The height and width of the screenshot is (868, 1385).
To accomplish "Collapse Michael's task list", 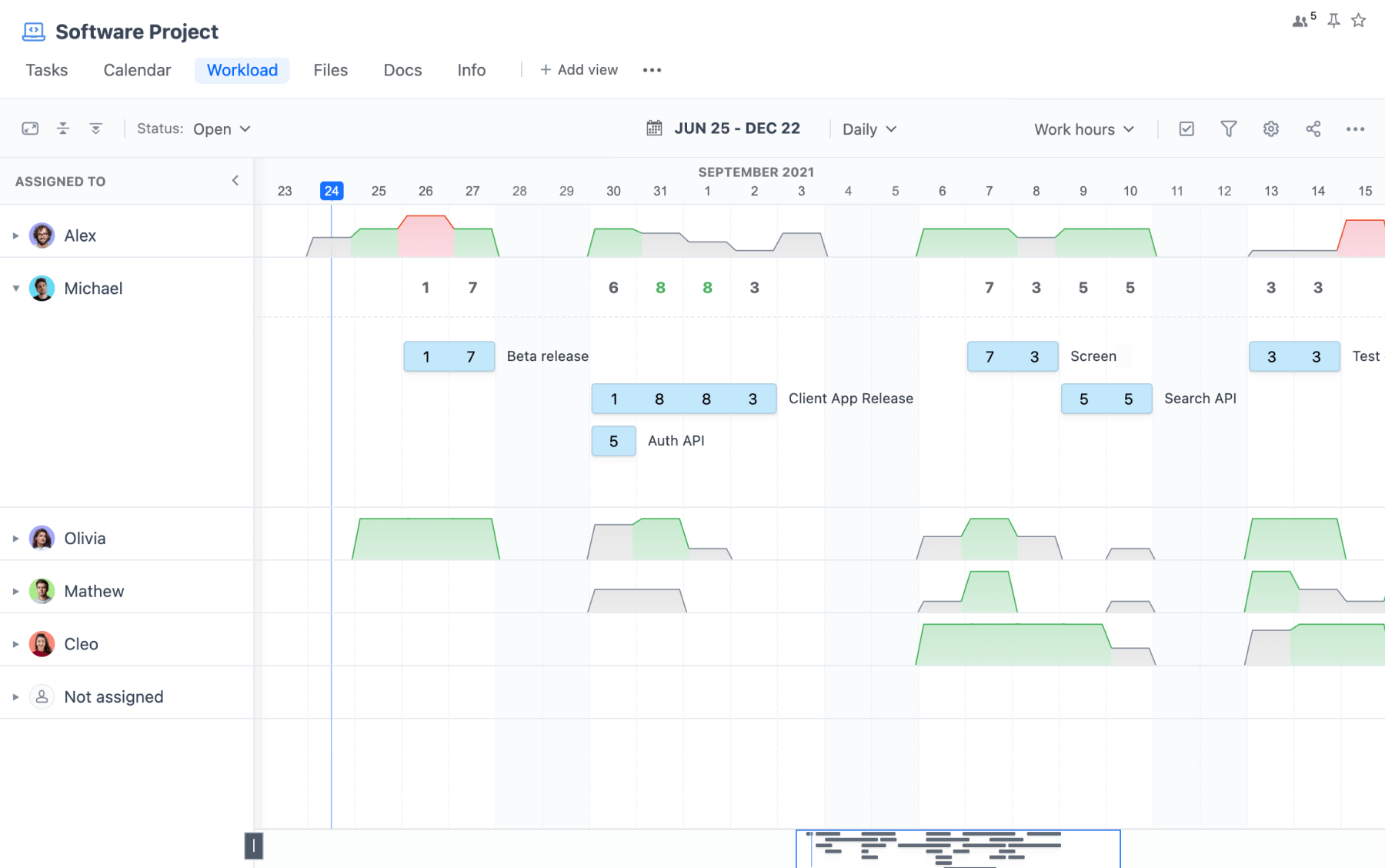I will [15, 288].
